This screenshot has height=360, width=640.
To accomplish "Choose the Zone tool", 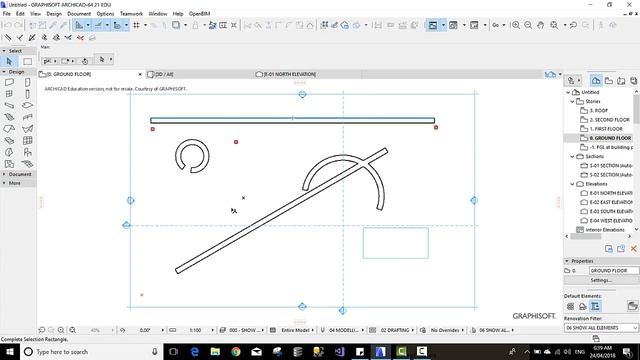I will click(9, 164).
